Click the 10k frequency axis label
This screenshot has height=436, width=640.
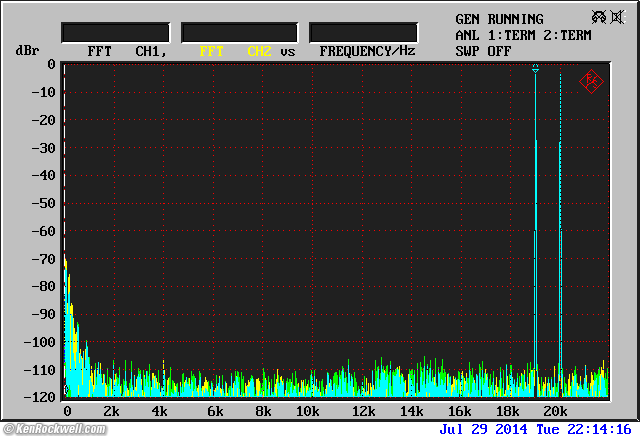click(x=307, y=411)
